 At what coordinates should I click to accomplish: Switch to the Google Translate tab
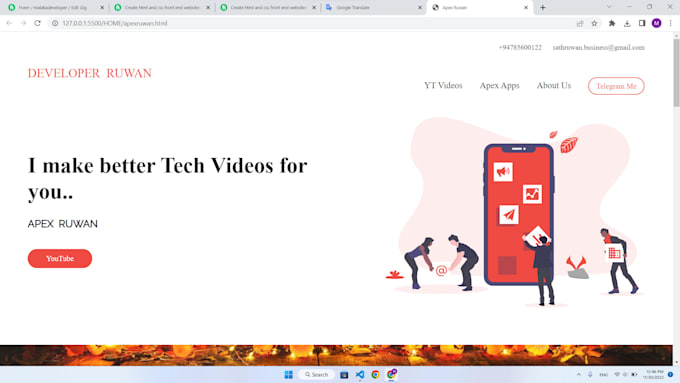click(374, 7)
